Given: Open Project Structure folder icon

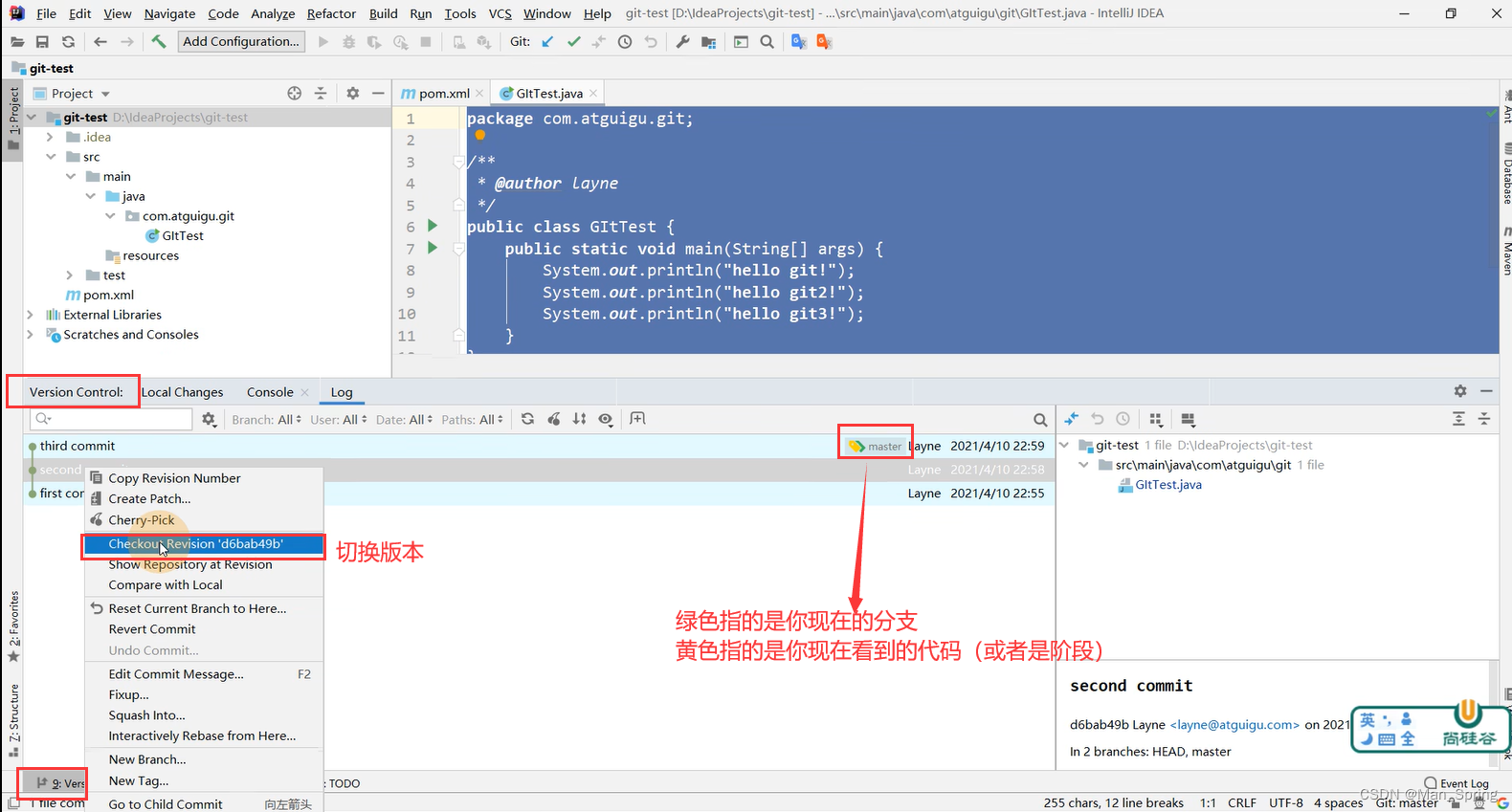Looking at the screenshot, I should tap(708, 42).
